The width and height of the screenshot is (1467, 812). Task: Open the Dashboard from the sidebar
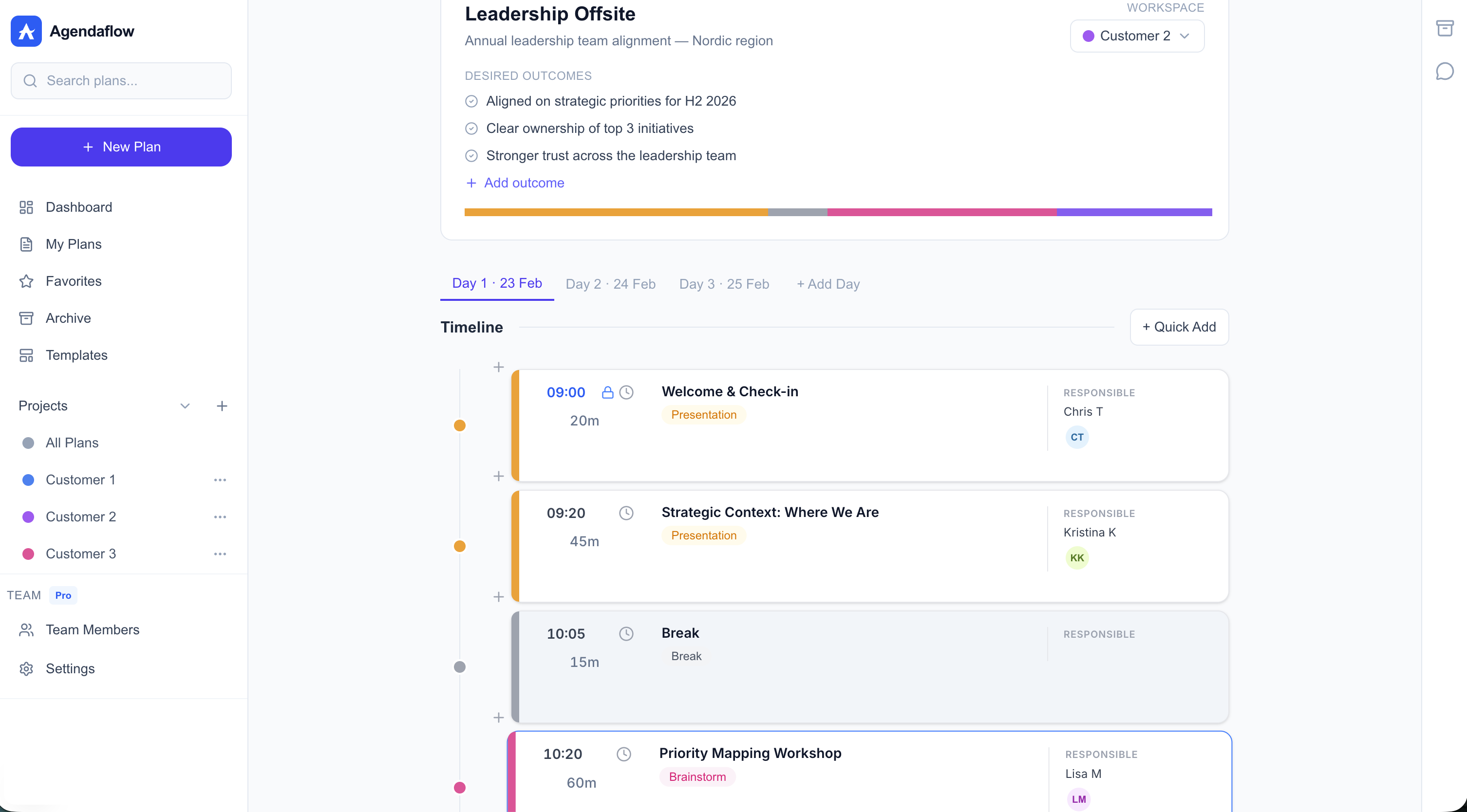(78, 207)
